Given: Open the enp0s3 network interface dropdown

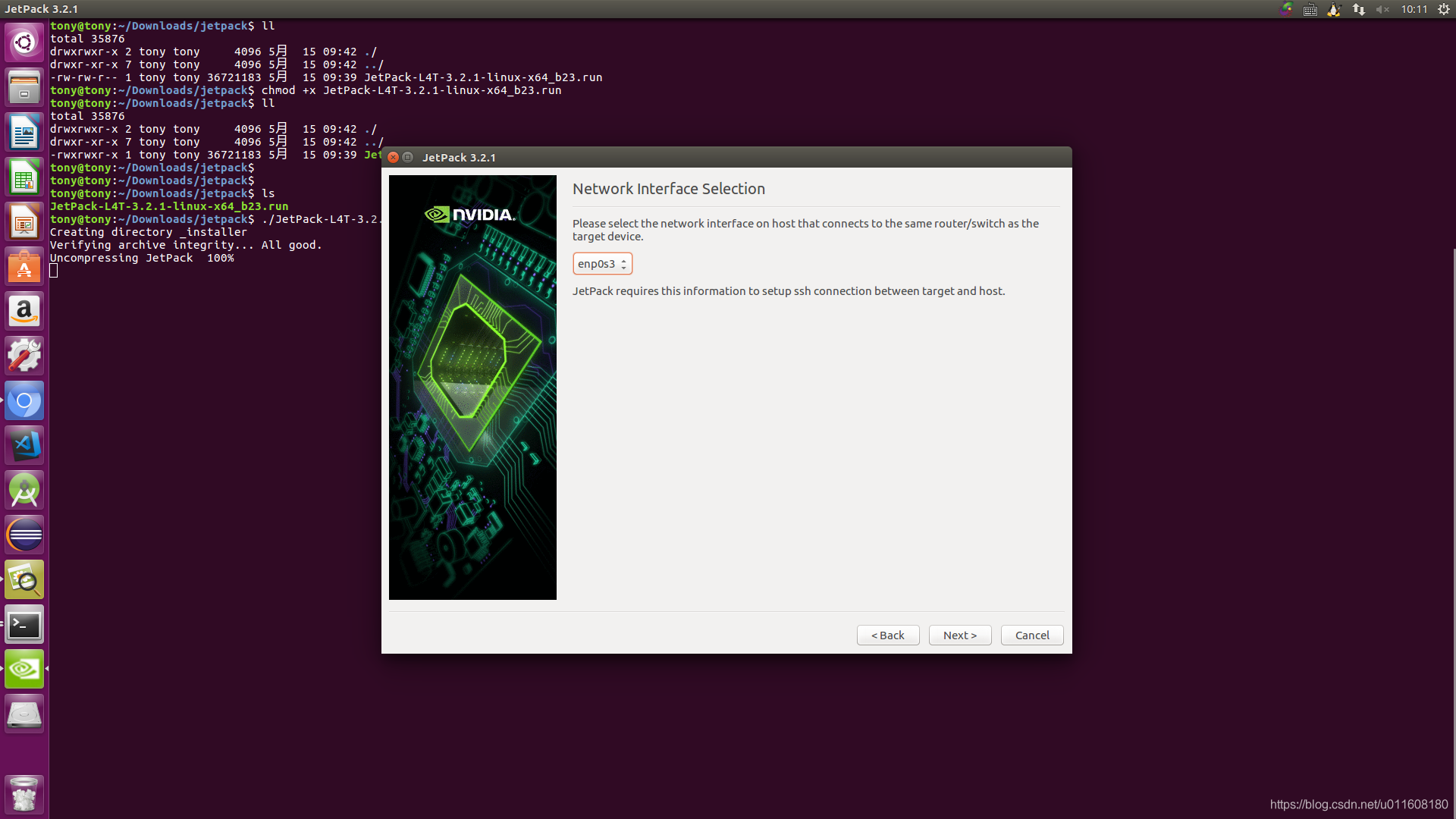Looking at the screenshot, I should tap(602, 264).
